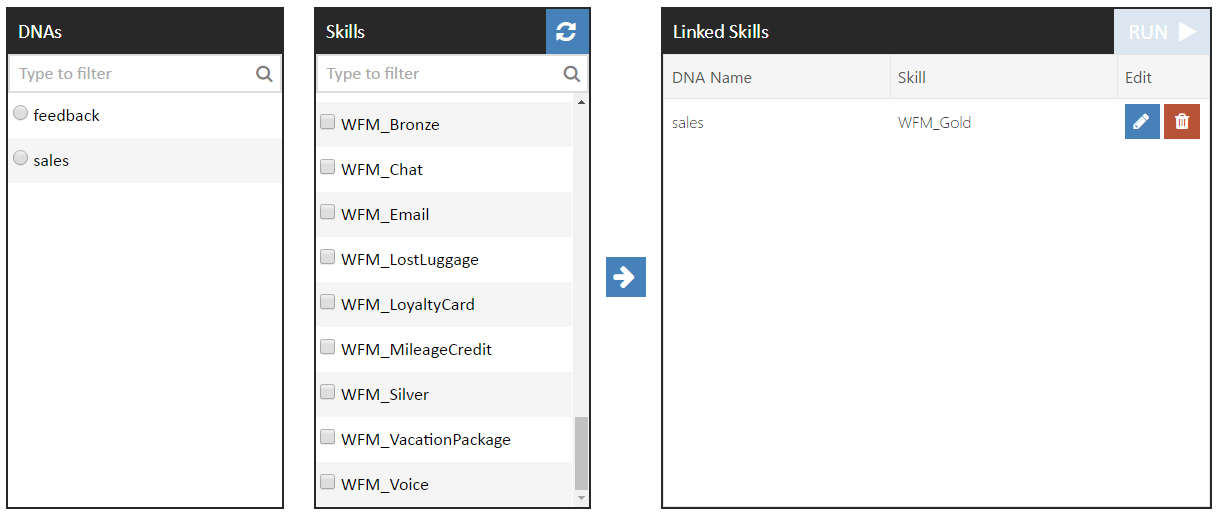This screenshot has width=1219, height=515.
Task: Edit the sales WFM_Gold link
Action: click(1142, 122)
